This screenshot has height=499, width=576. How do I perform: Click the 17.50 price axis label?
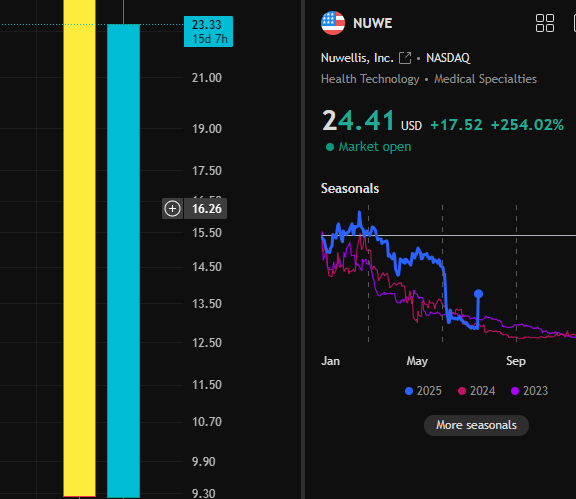[207, 171]
